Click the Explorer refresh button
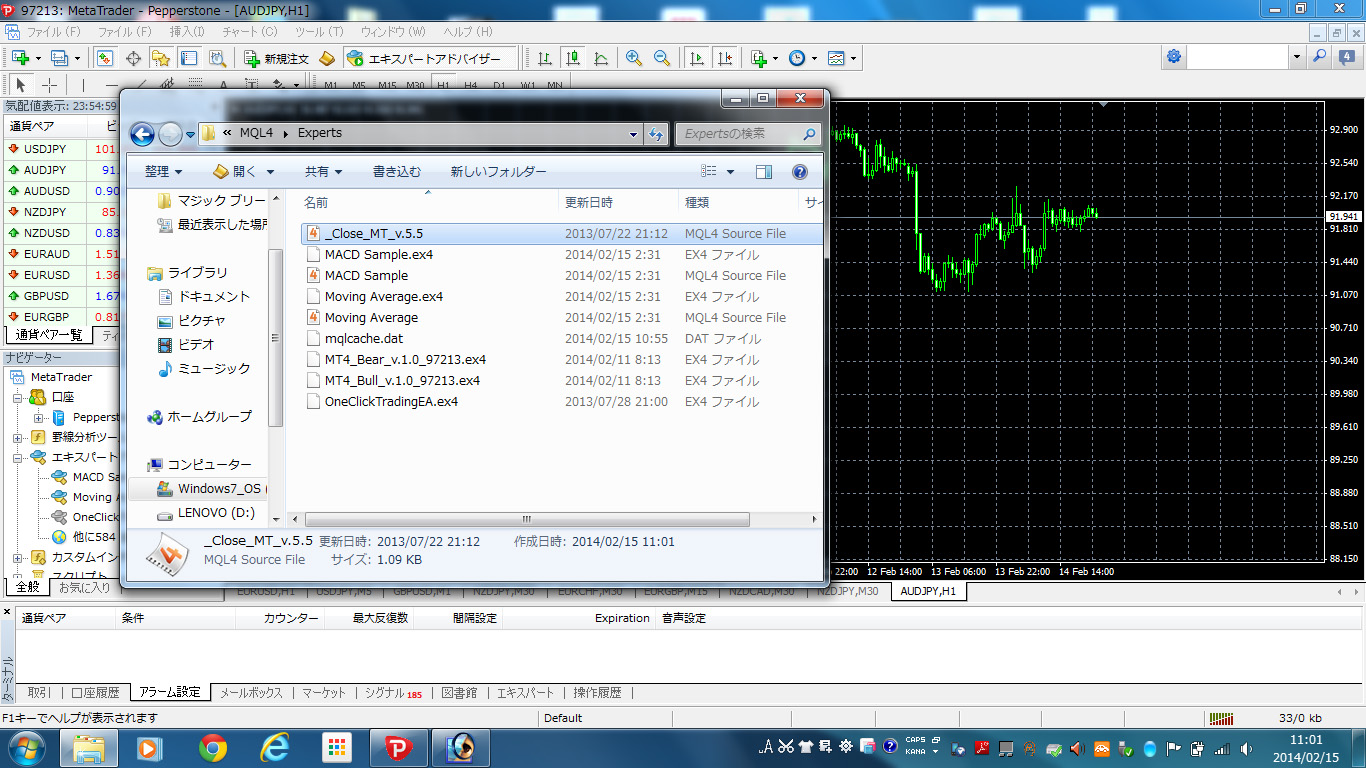This screenshot has width=1366, height=768. (x=656, y=134)
